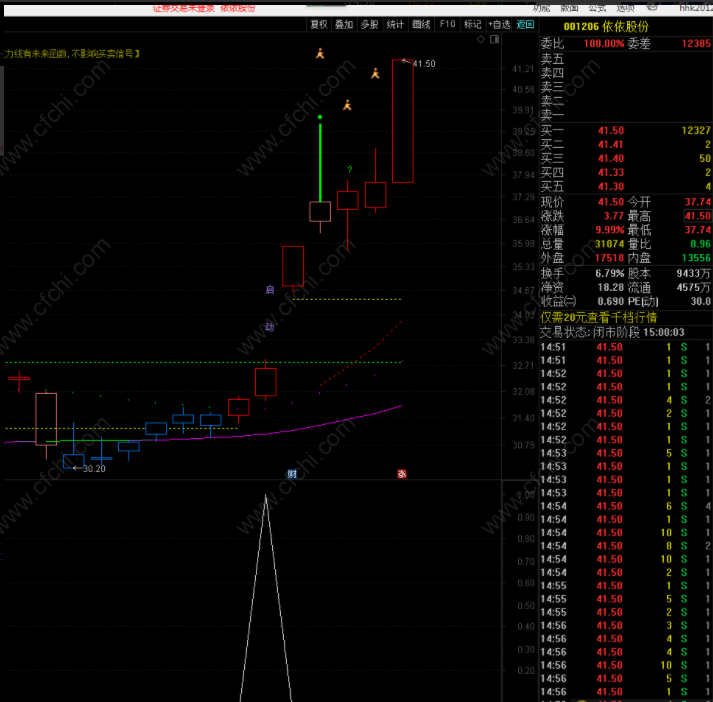This screenshot has width=713, height=702.
Task: Open the 公式 menu in the top bar
Action: [x=598, y=8]
